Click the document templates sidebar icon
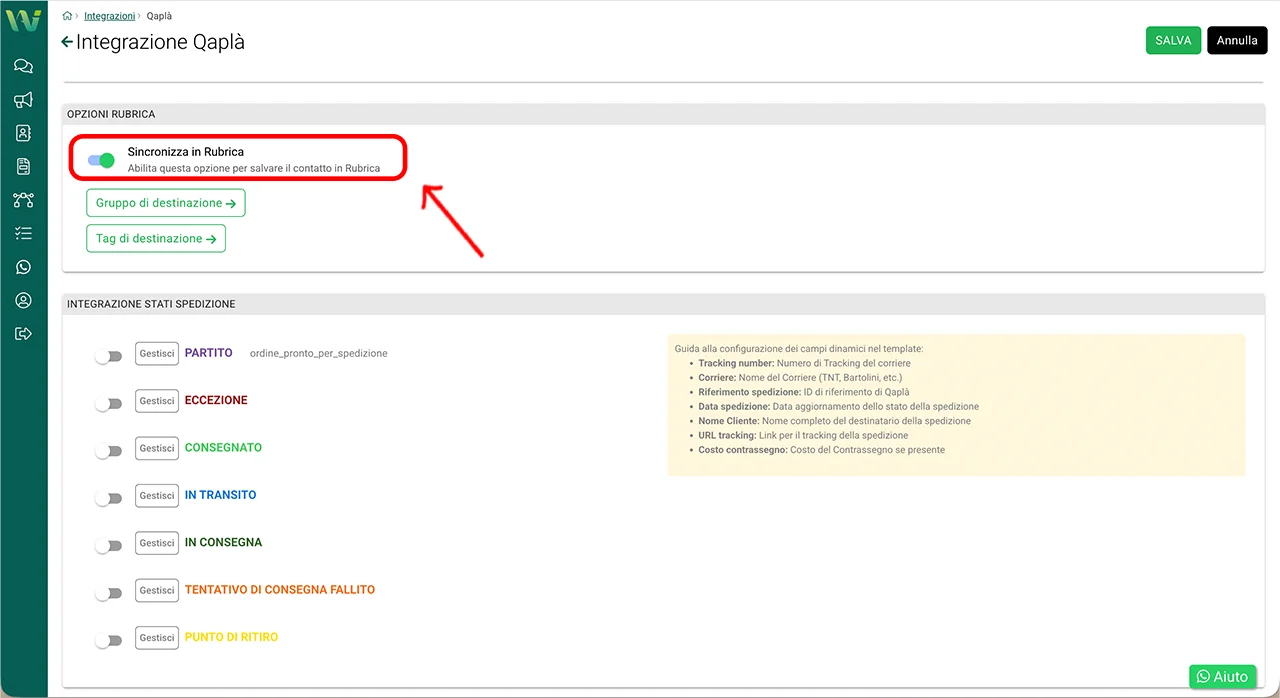Viewport: 1280px width, 698px height. coord(23,166)
